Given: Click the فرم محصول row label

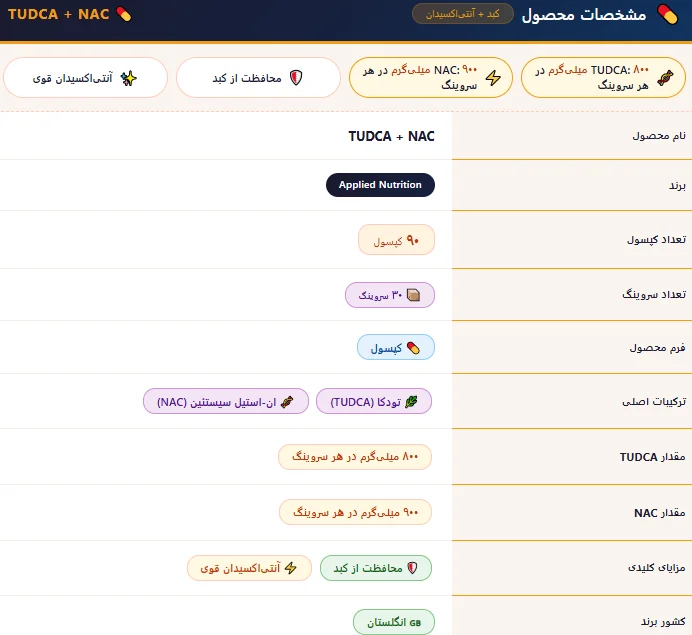Looking at the screenshot, I should click(658, 348).
